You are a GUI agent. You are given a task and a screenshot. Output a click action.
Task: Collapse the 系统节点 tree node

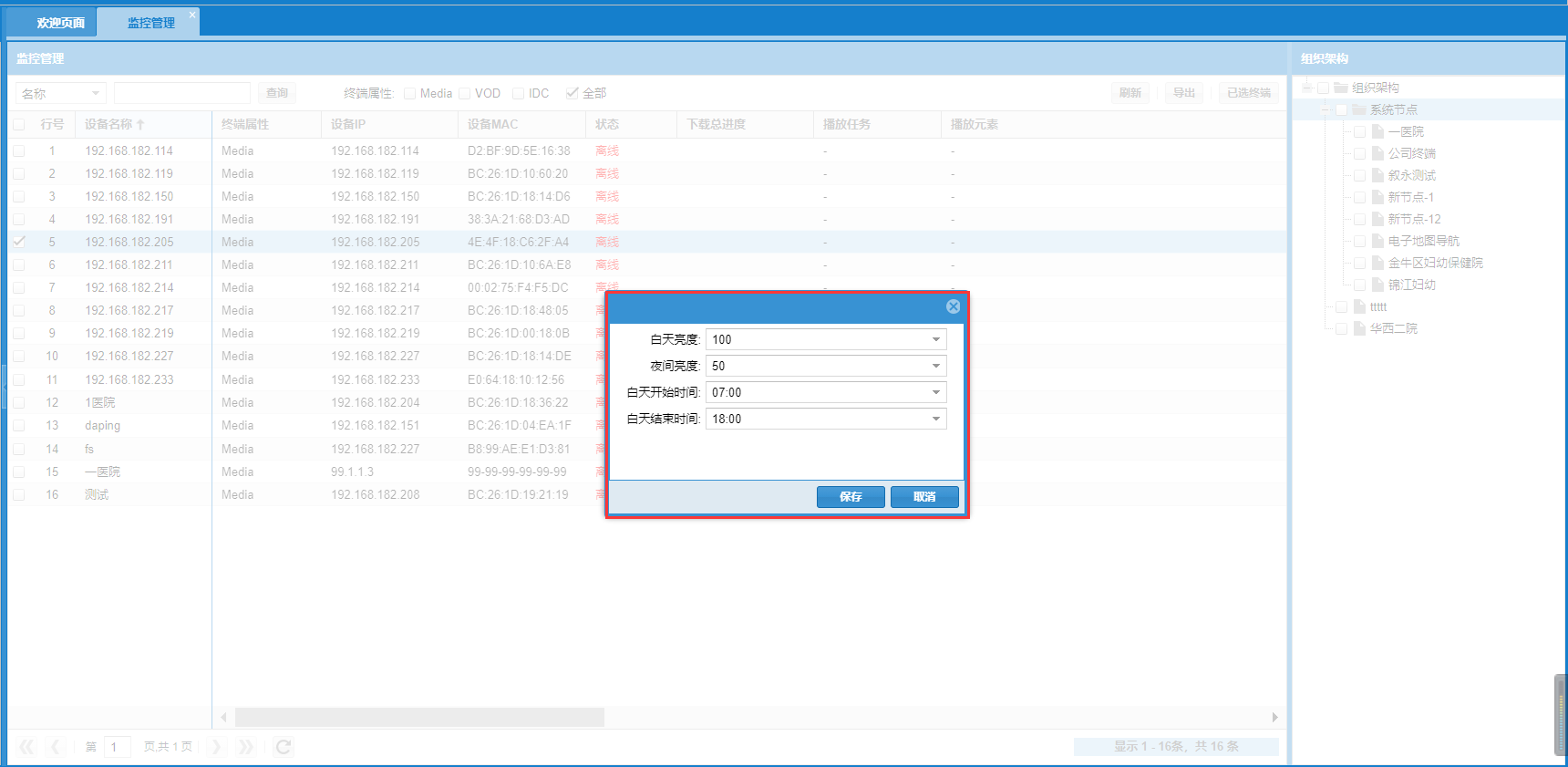click(1325, 109)
